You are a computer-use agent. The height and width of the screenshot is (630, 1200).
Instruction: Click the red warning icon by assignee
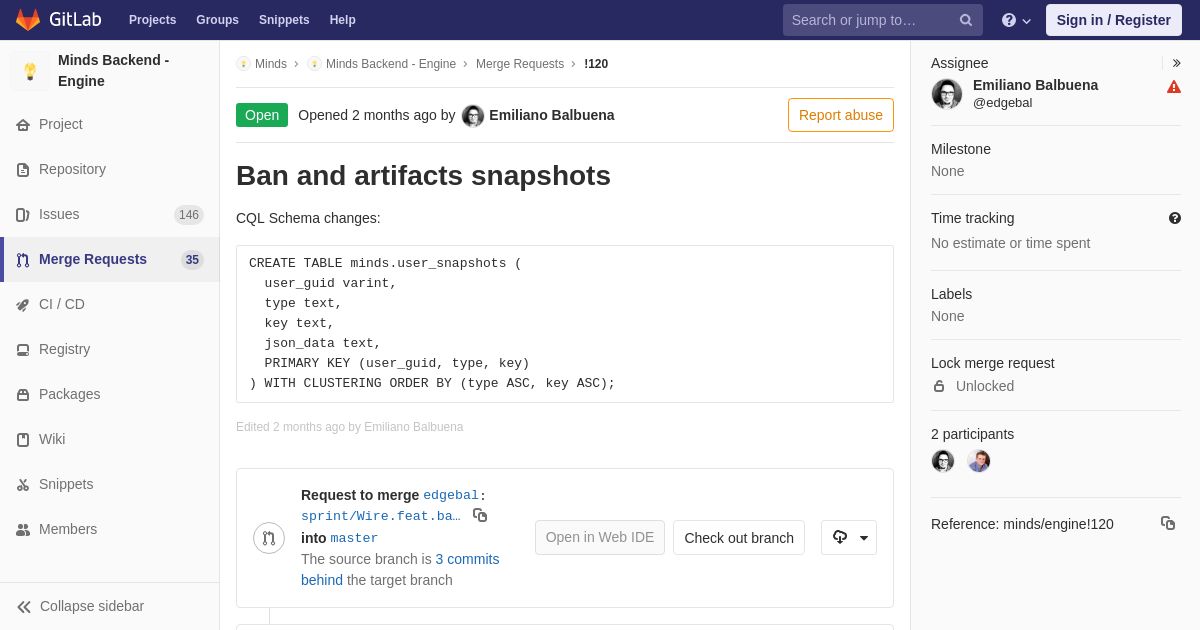(x=1174, y=87)
